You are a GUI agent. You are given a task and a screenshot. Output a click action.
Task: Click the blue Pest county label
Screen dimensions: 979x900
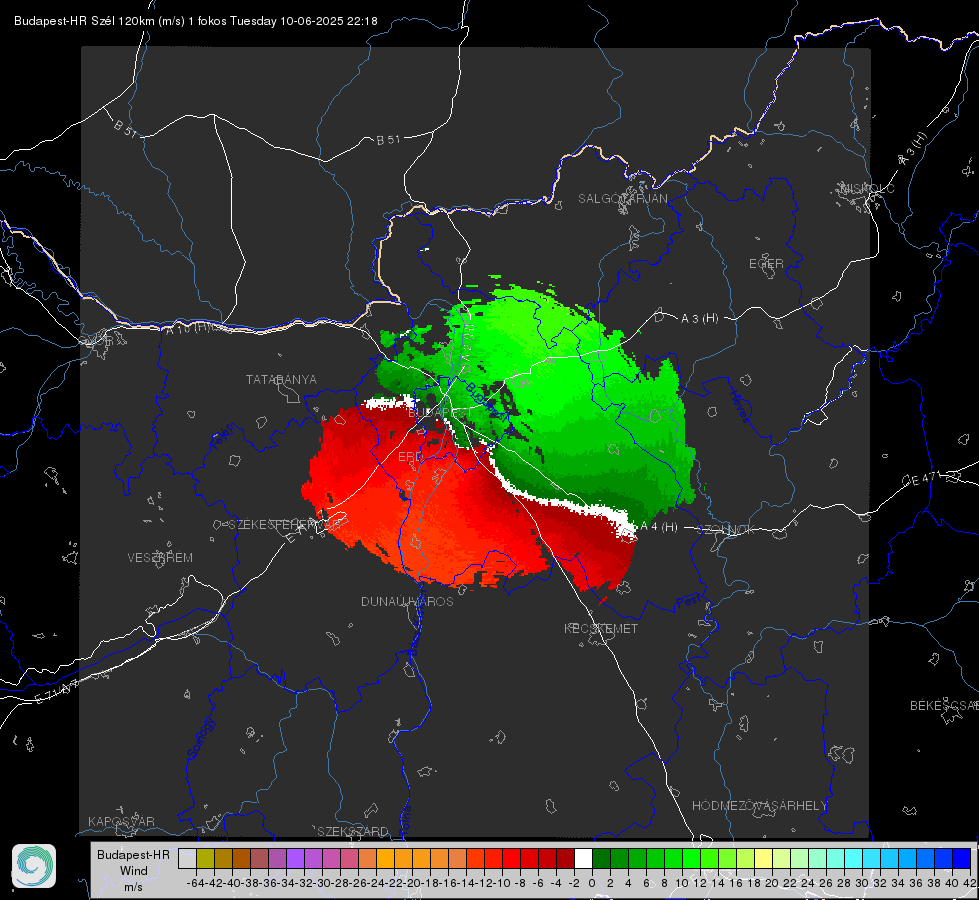pyautogui.click(x=688, y=602)
